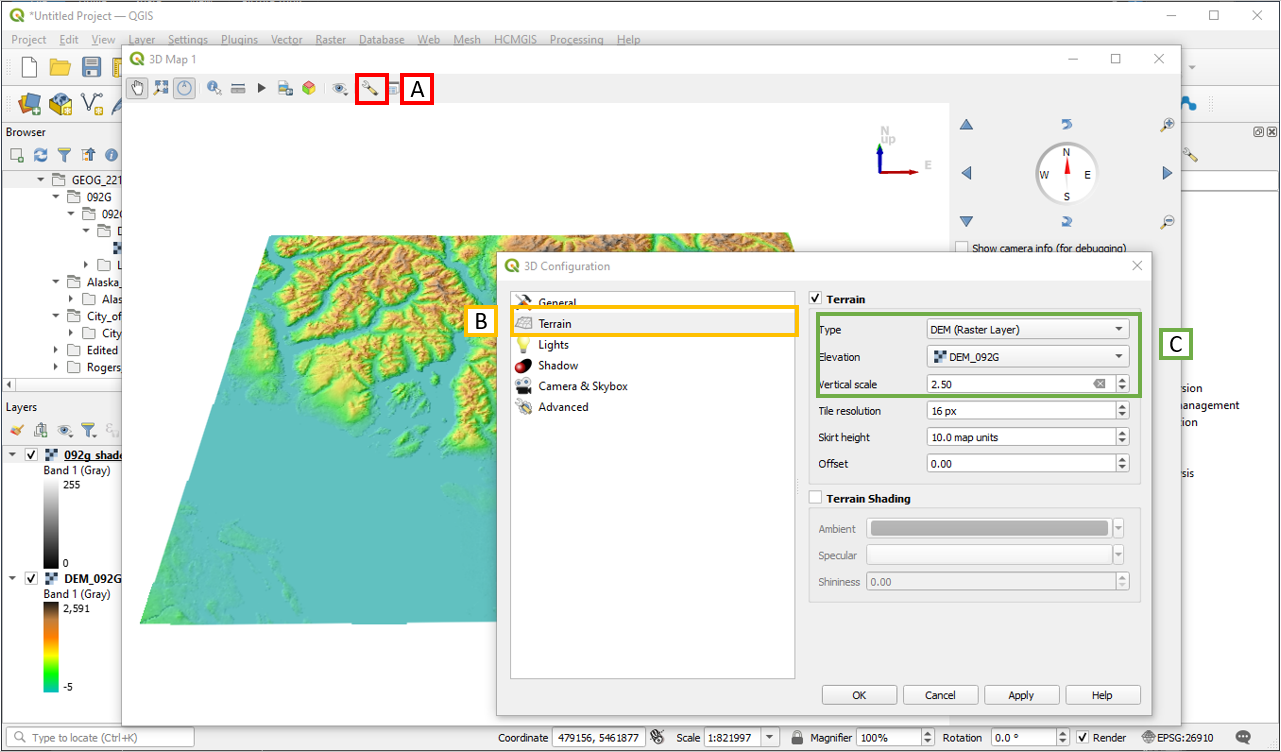Click the Apply button
The image size is (1281, 752).
[x=1021, y=695]
